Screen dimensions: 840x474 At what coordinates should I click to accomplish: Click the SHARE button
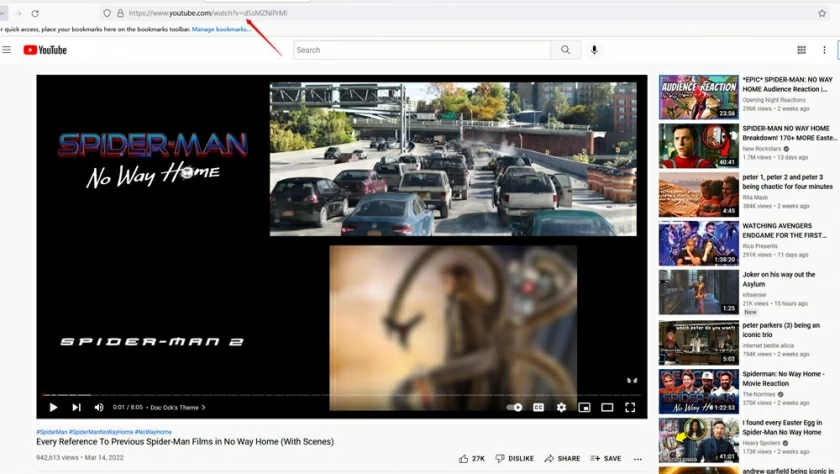point(562,458)
